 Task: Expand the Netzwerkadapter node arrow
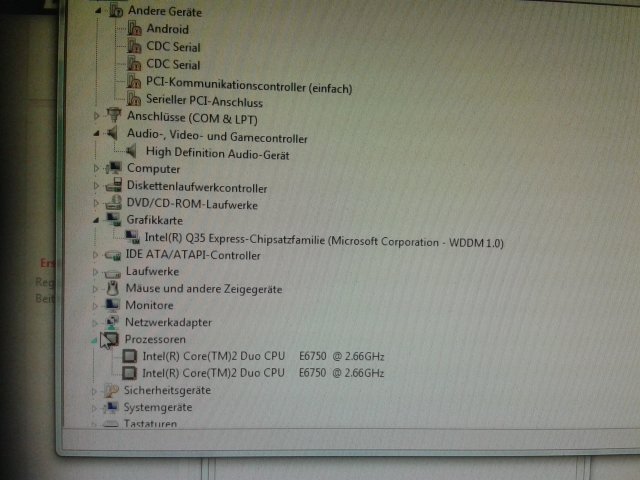(x=94, y=323)
